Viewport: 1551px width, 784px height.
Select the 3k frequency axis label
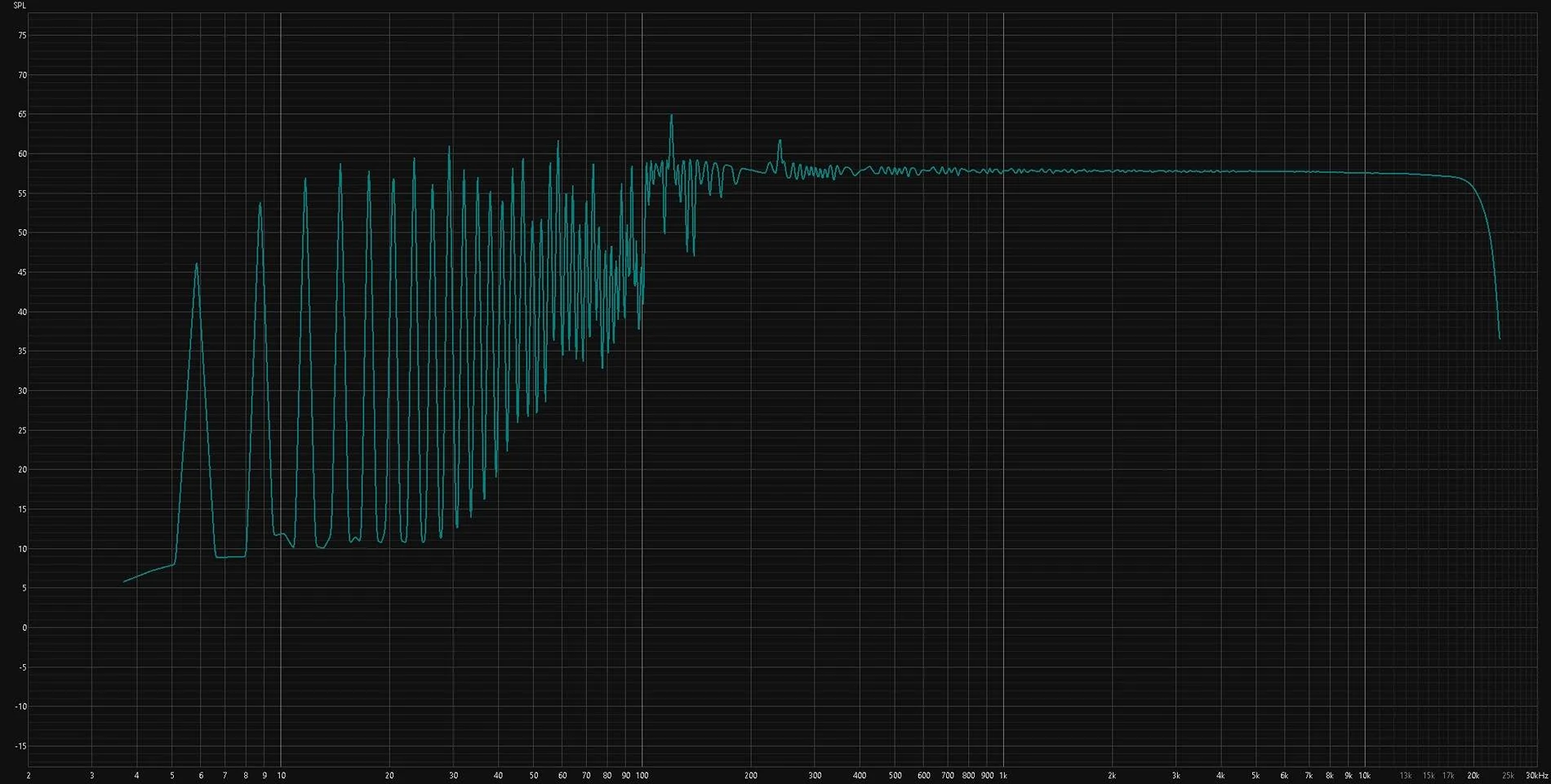(1175, 776)
